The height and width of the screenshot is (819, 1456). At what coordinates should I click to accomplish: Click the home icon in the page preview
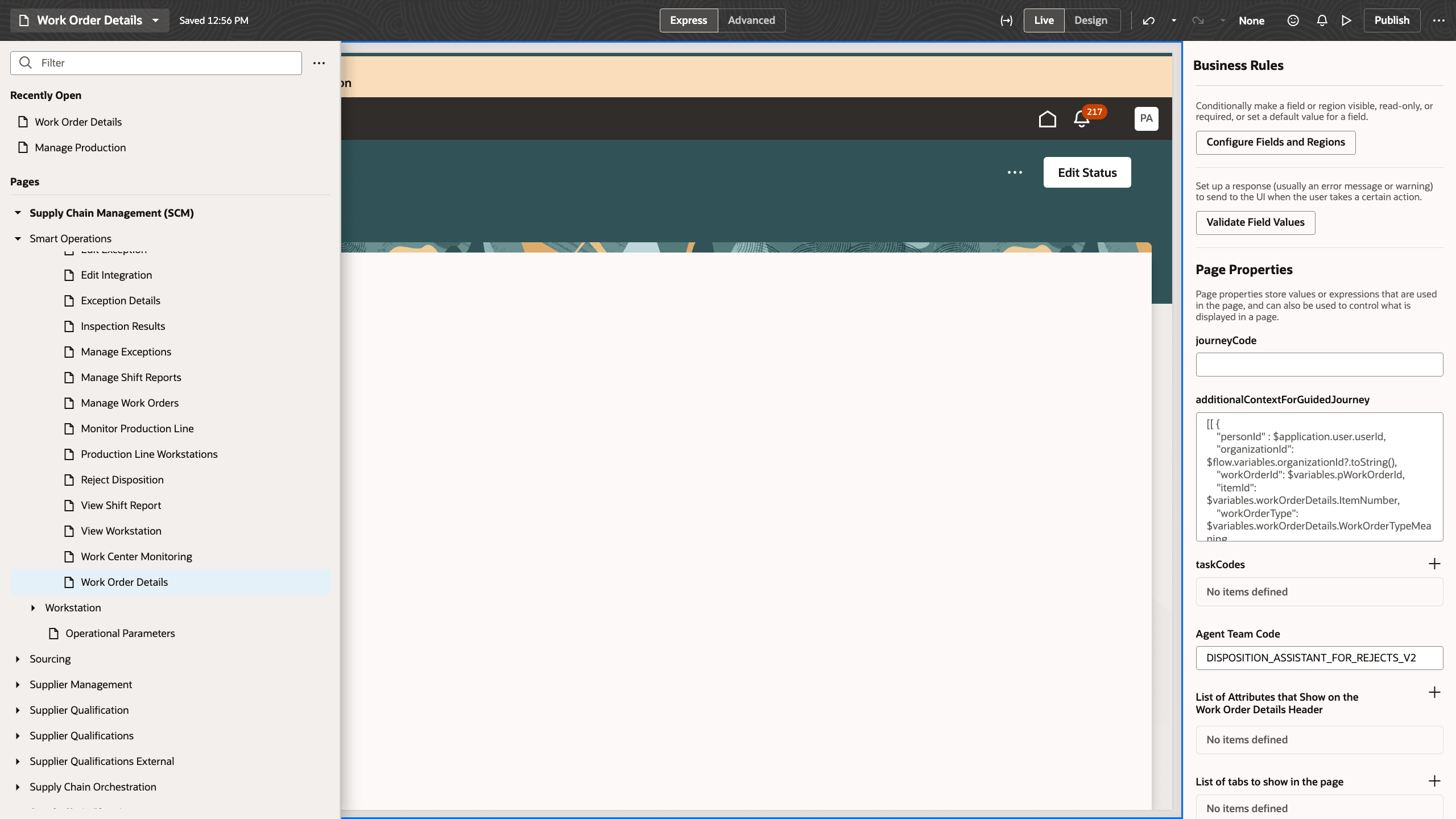1048,119
